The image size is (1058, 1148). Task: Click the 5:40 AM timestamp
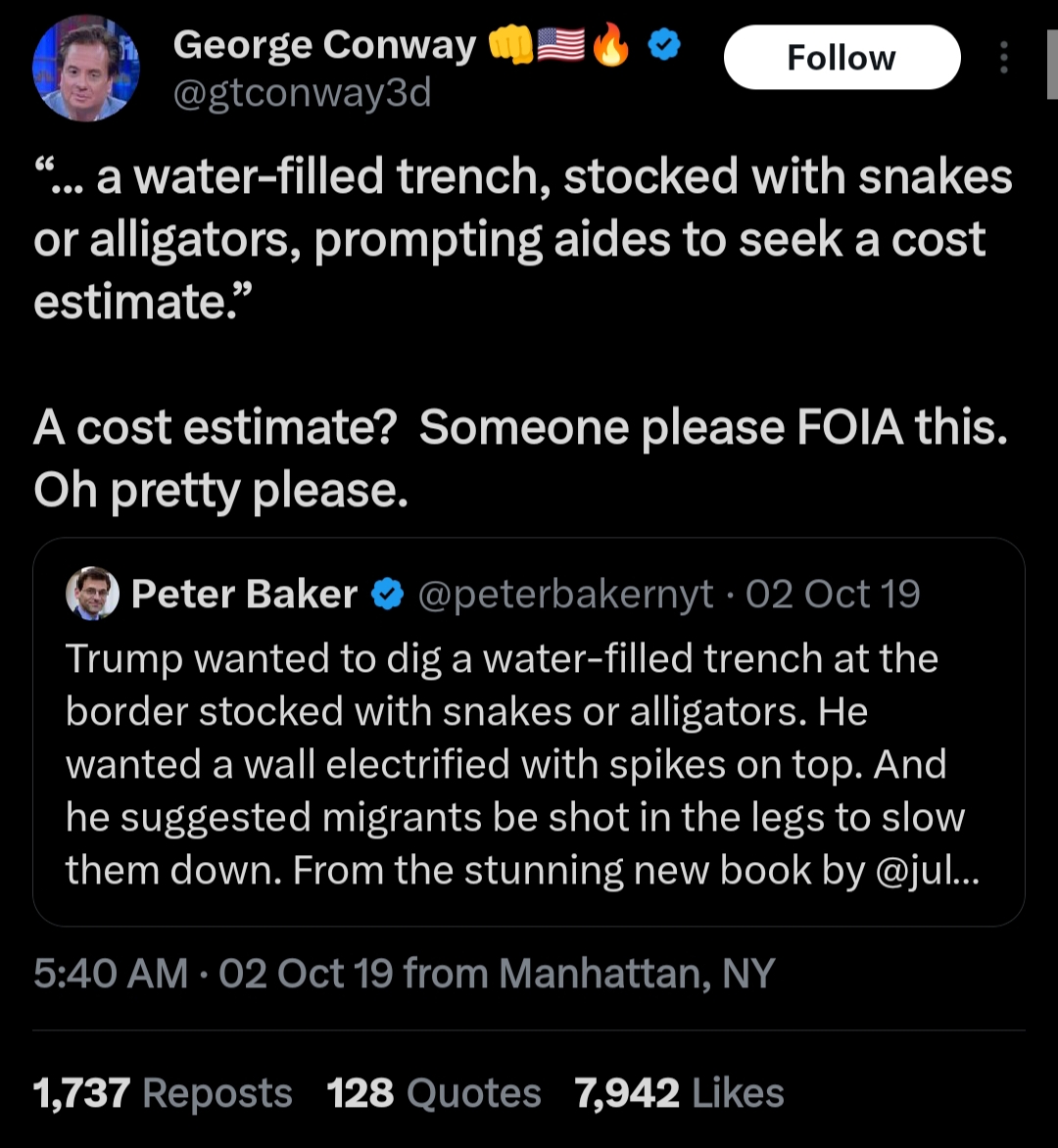point(110,974)
